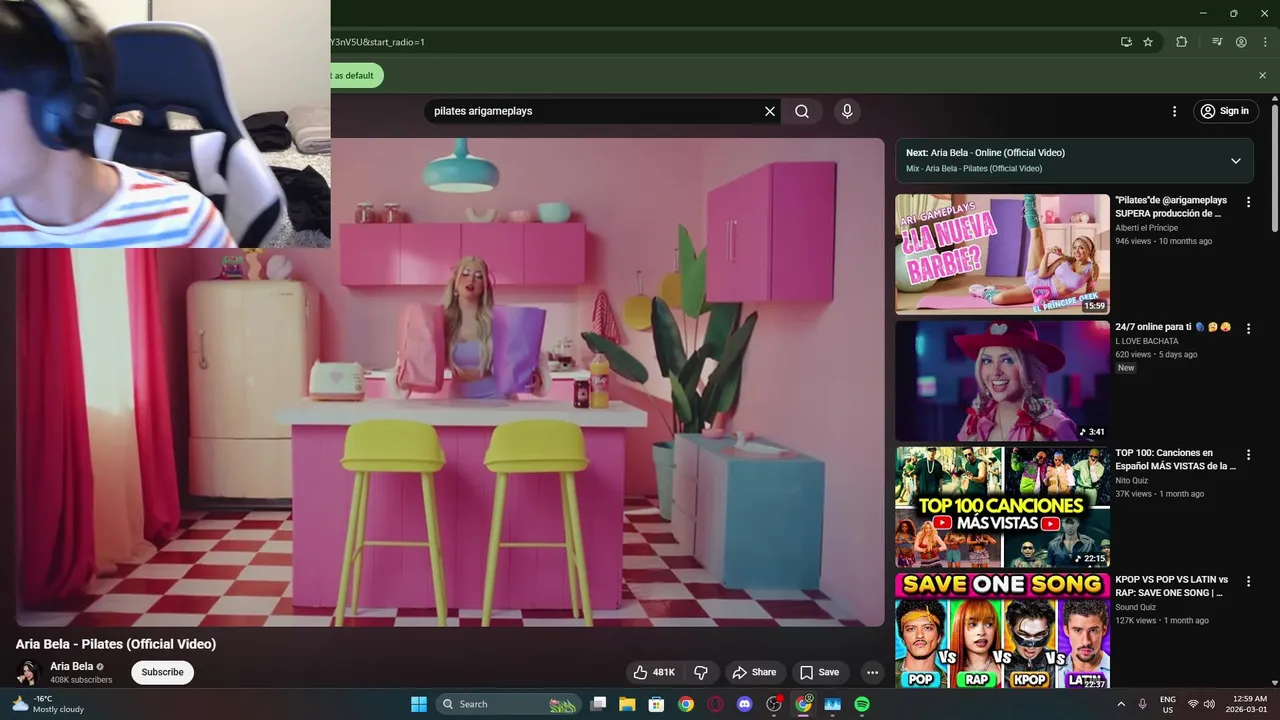The height and width of the screenshot is (720, 1280).
Task: Open options for Pilates SUPERA producción video
Action: [1248, 202]
